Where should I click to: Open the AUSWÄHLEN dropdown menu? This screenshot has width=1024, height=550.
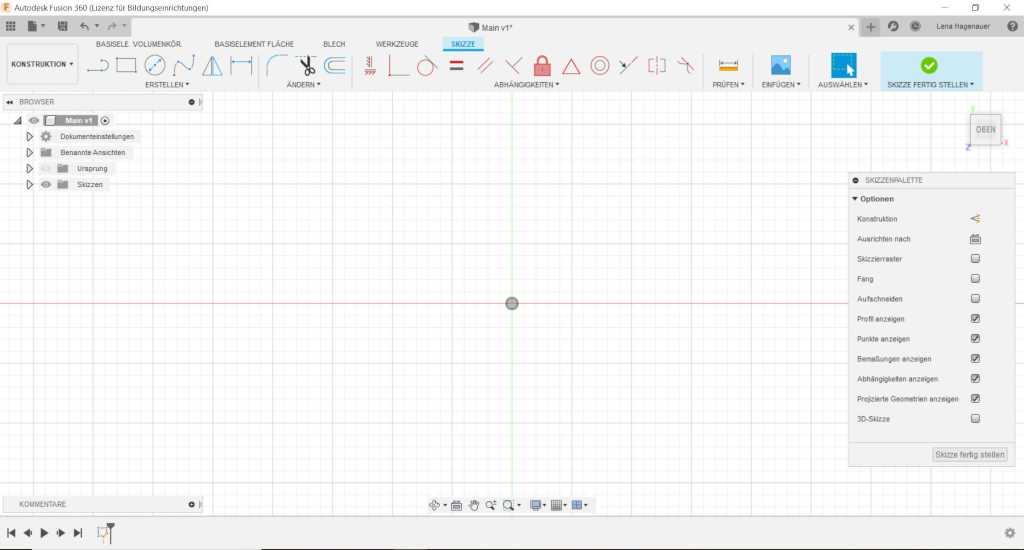pos(843,85)
